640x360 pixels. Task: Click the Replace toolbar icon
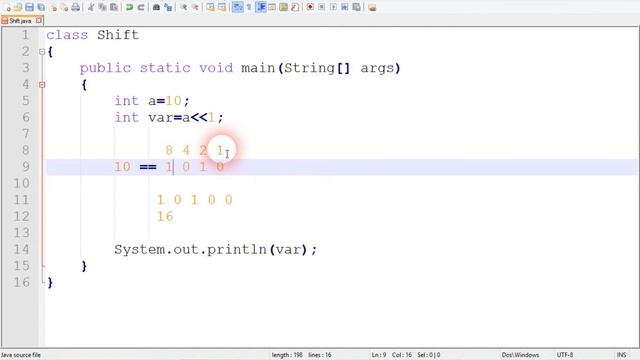168,7
